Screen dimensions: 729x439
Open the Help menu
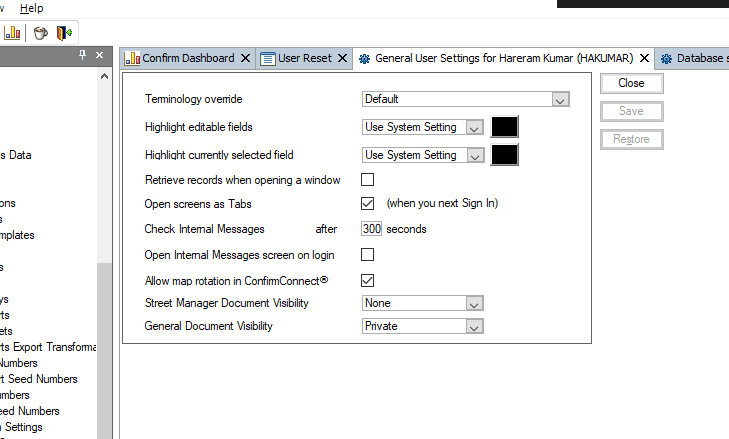[32, 8]
